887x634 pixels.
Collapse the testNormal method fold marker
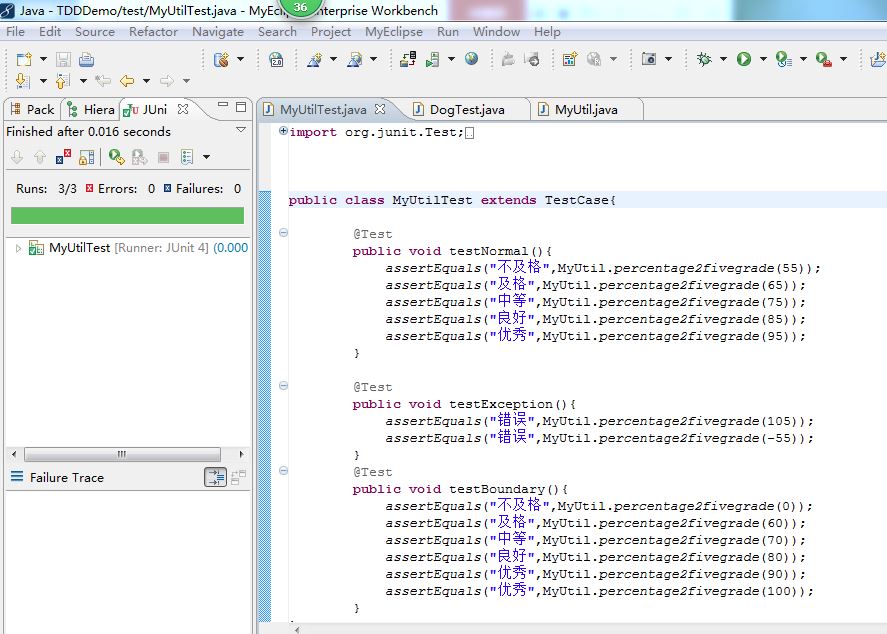click(283, 232)
